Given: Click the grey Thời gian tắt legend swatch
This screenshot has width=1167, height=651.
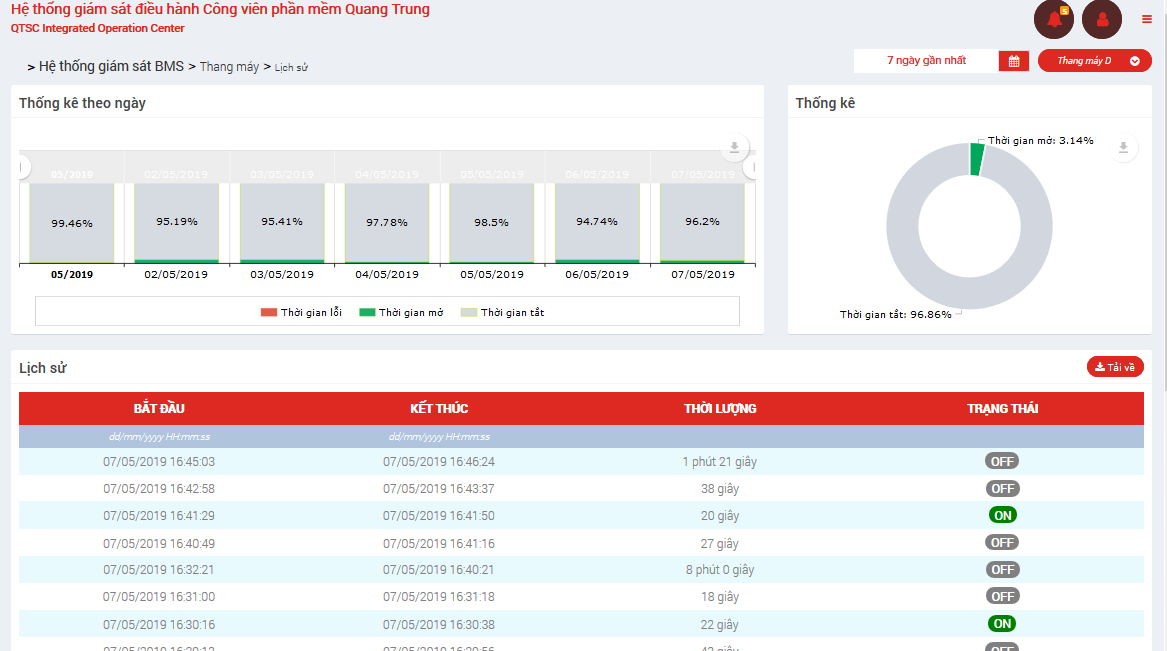Looking at the screenshot, I should coord(469,312).
